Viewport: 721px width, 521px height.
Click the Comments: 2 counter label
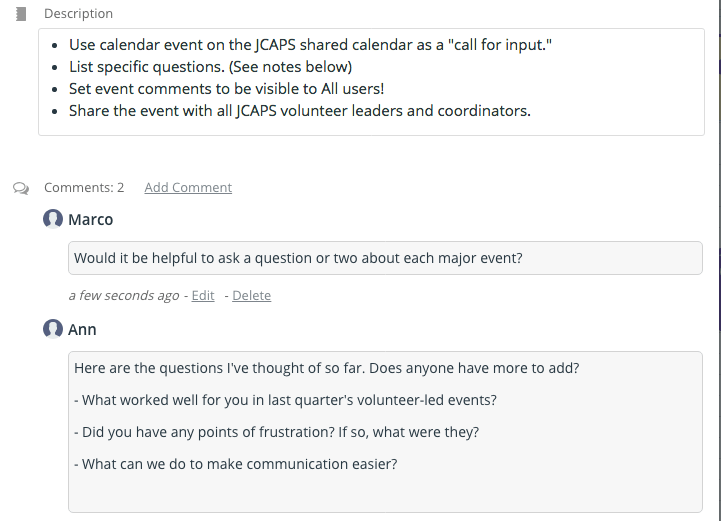[84, 188]
